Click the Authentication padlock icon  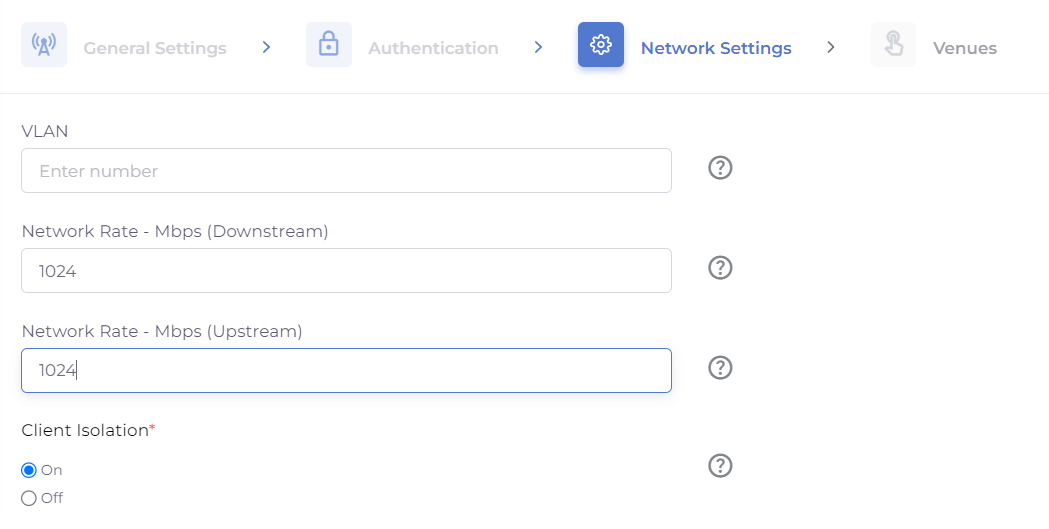click(x=328, y=45)
